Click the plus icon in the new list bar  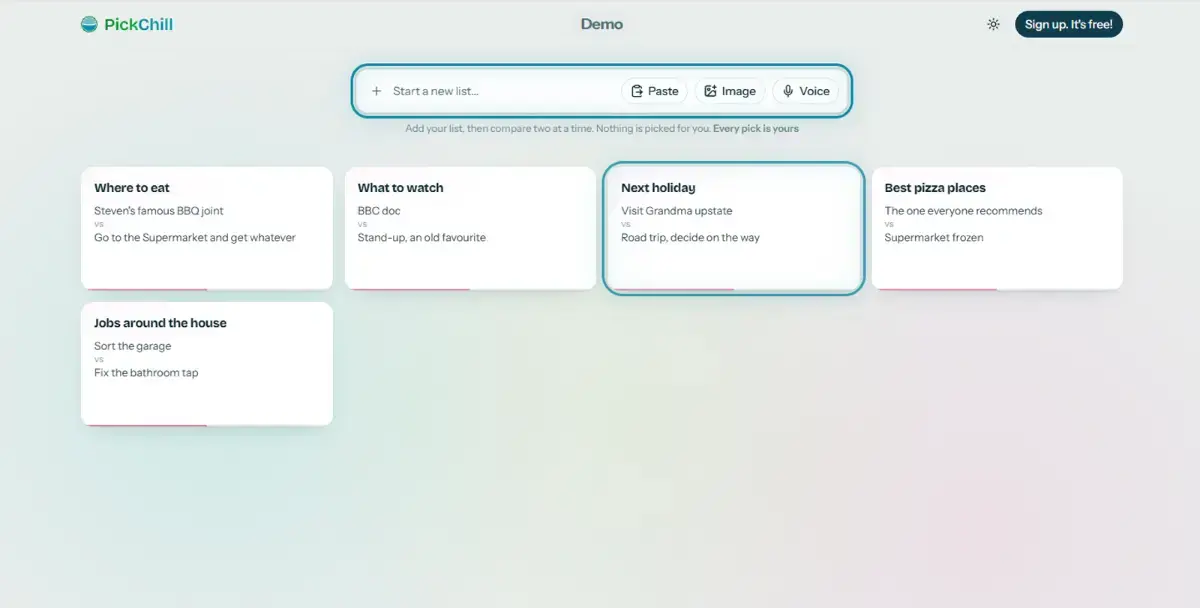point(377,91)
